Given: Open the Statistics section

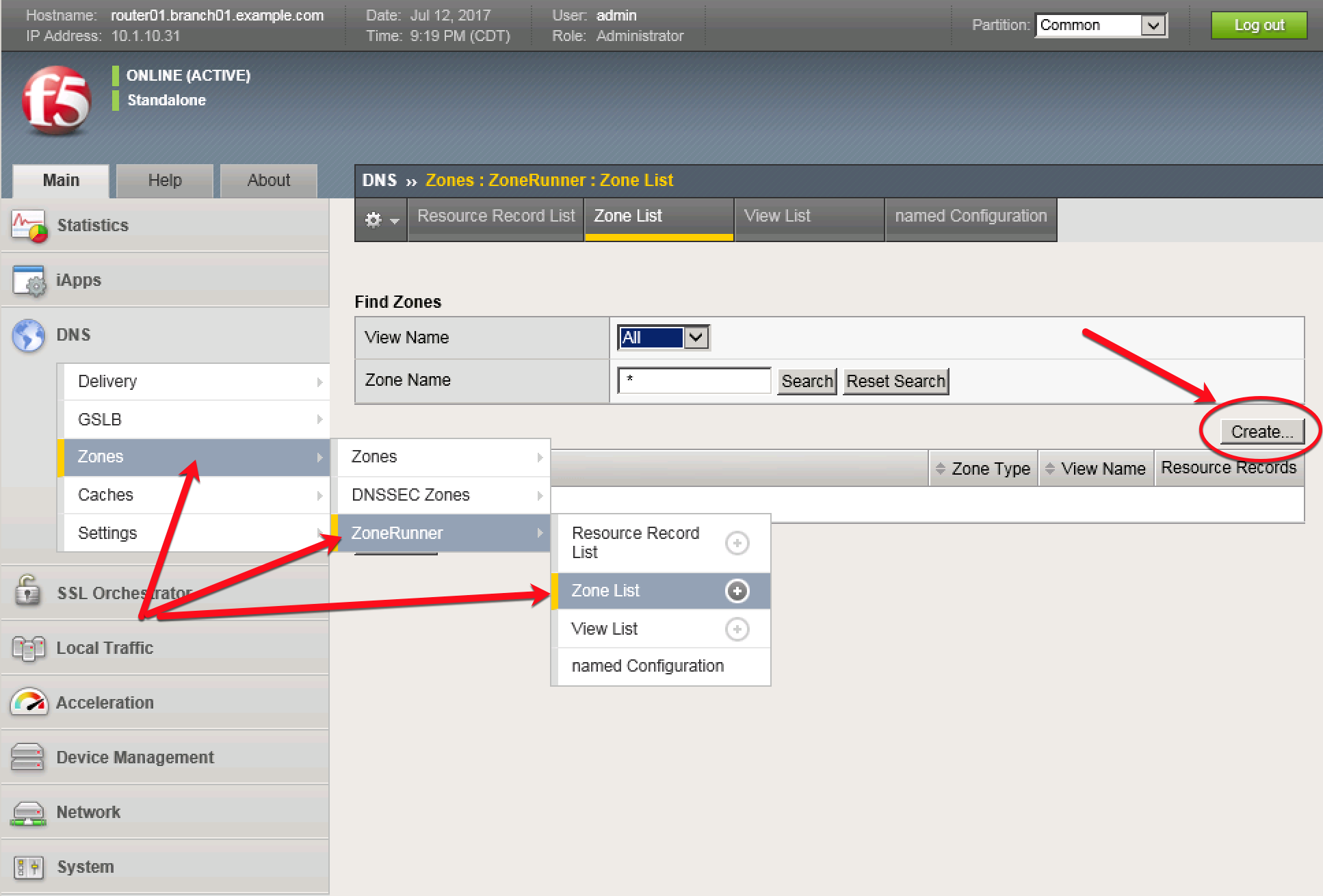Looking at the screenshot, I should click(x=165, y=226).
